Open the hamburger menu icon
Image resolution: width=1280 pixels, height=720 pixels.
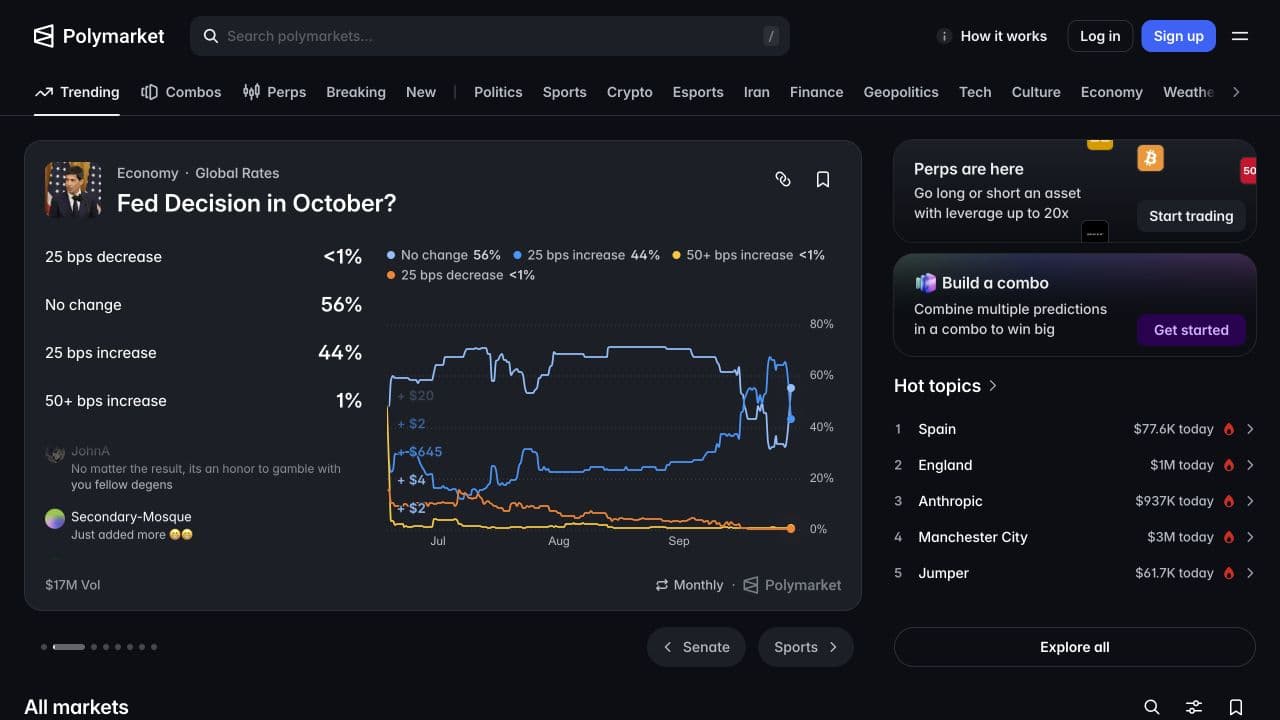[1240, 36]
